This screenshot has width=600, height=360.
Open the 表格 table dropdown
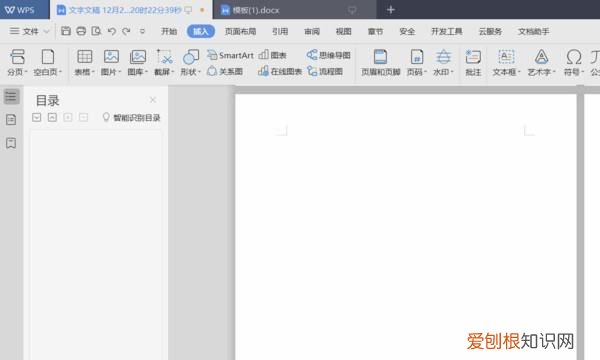[x=85, y=72]
